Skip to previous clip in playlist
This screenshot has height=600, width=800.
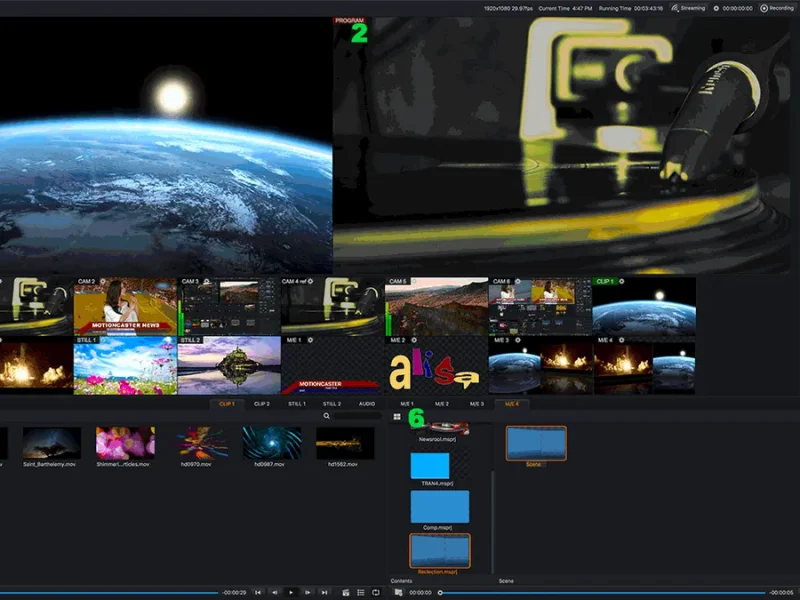pyautogui.click(x=258, y=592)
